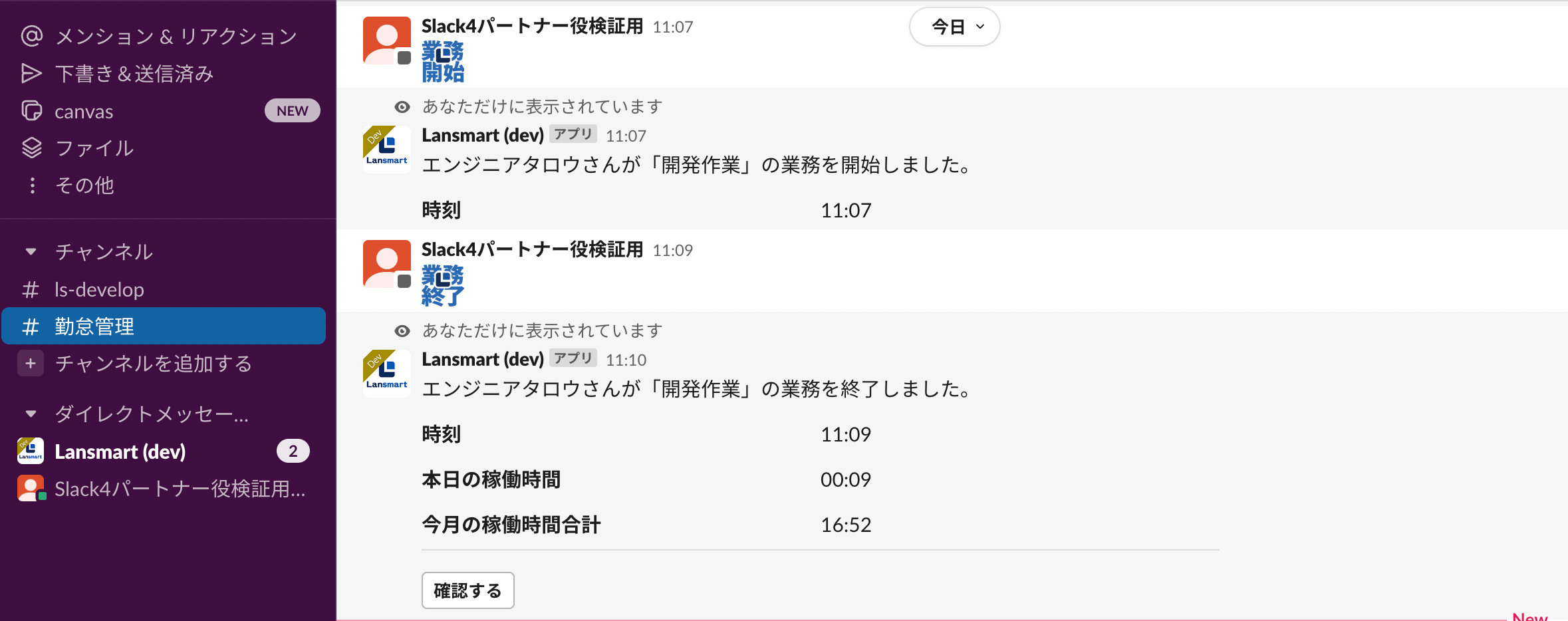Open Slack4パートナー役検証用 direct message
The width and height of the screenshot is (1568, 621).
(180, 489)
